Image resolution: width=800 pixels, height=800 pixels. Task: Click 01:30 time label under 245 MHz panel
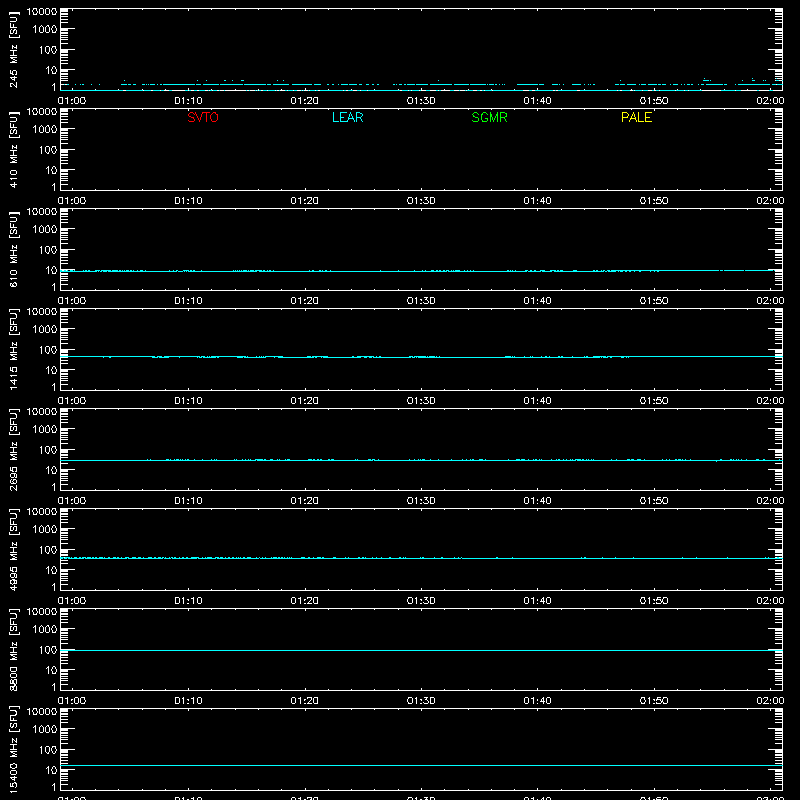[421, 101]
